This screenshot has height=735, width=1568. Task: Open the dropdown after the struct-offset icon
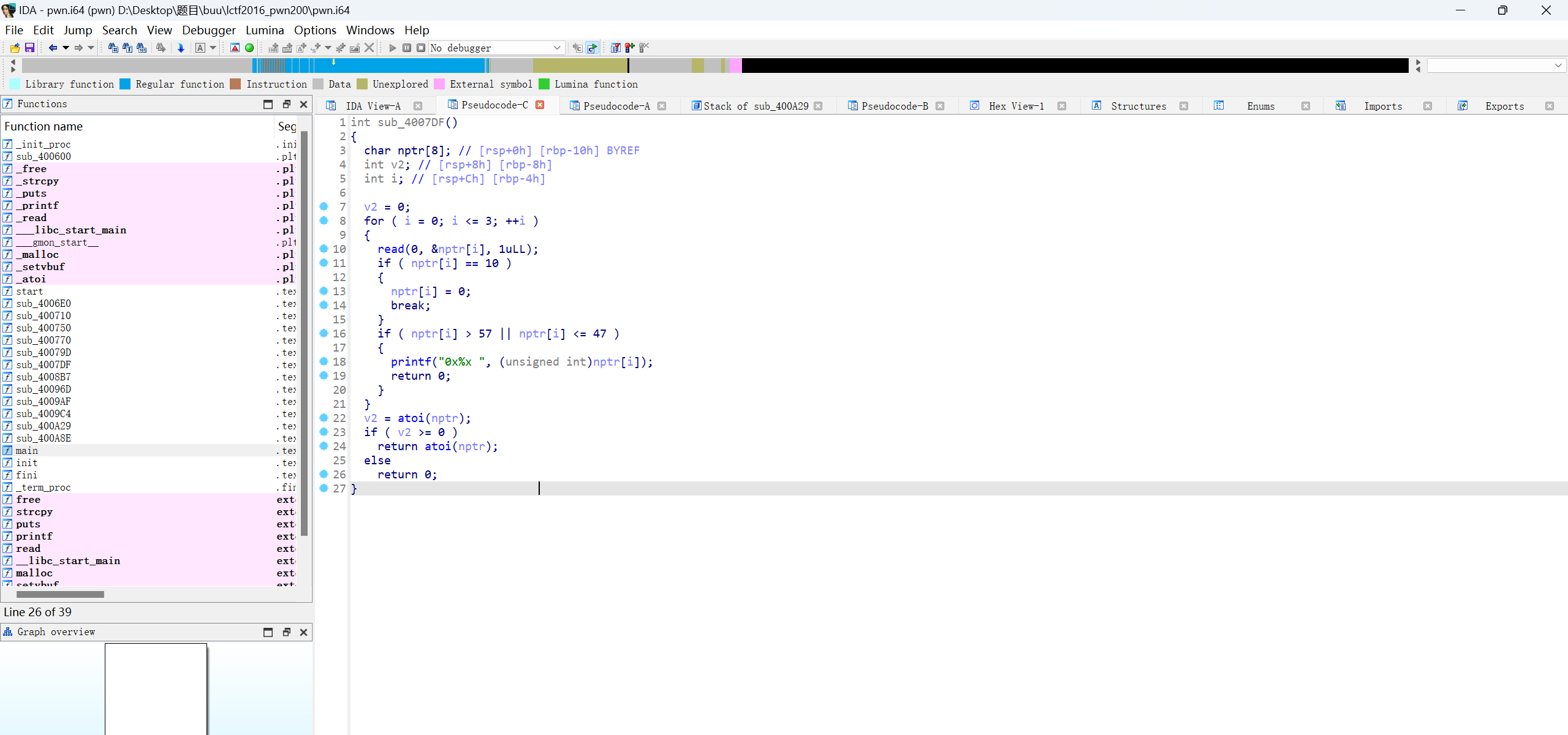(x=328, y=48)
